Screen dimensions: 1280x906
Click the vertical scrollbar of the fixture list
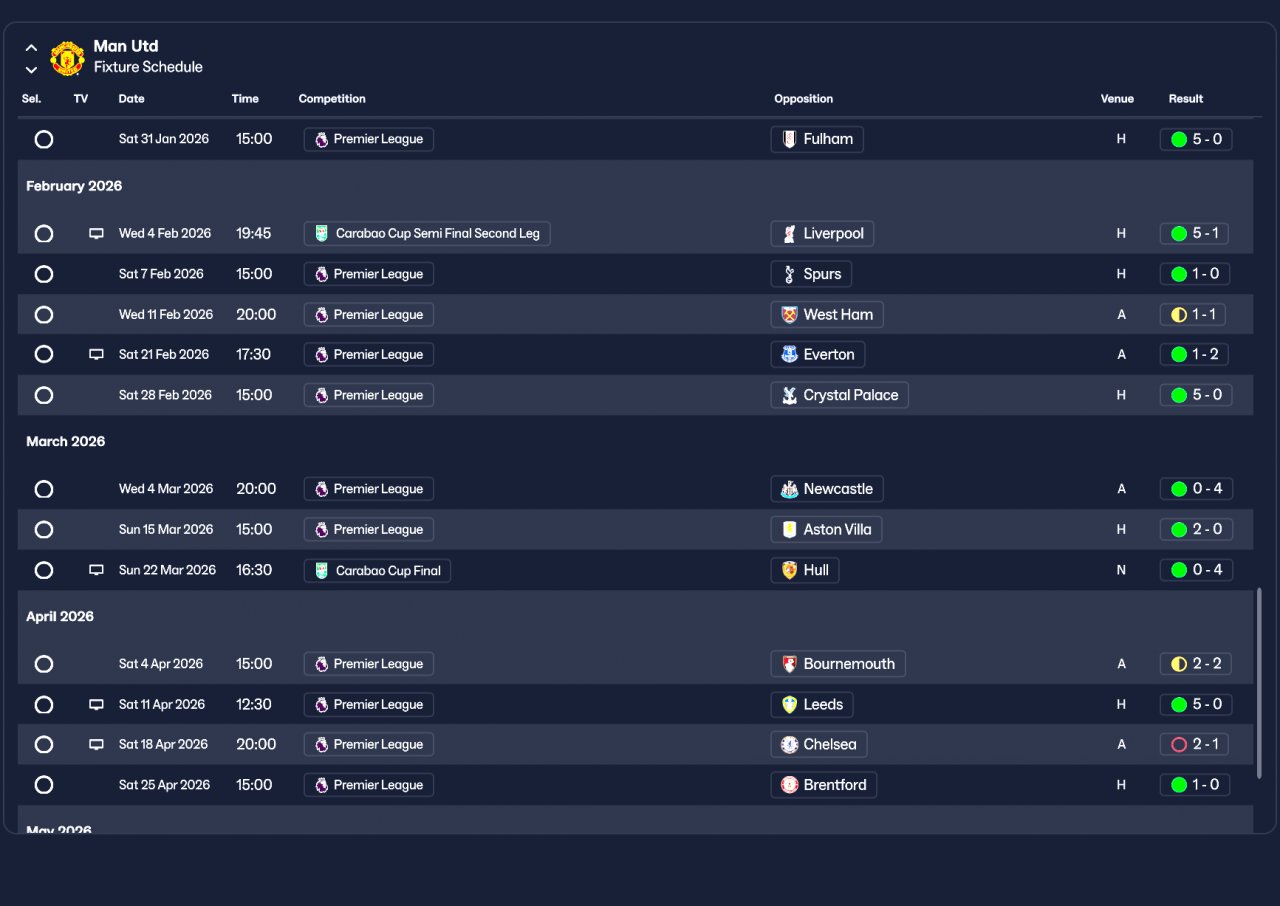[x=1259, y=683]
